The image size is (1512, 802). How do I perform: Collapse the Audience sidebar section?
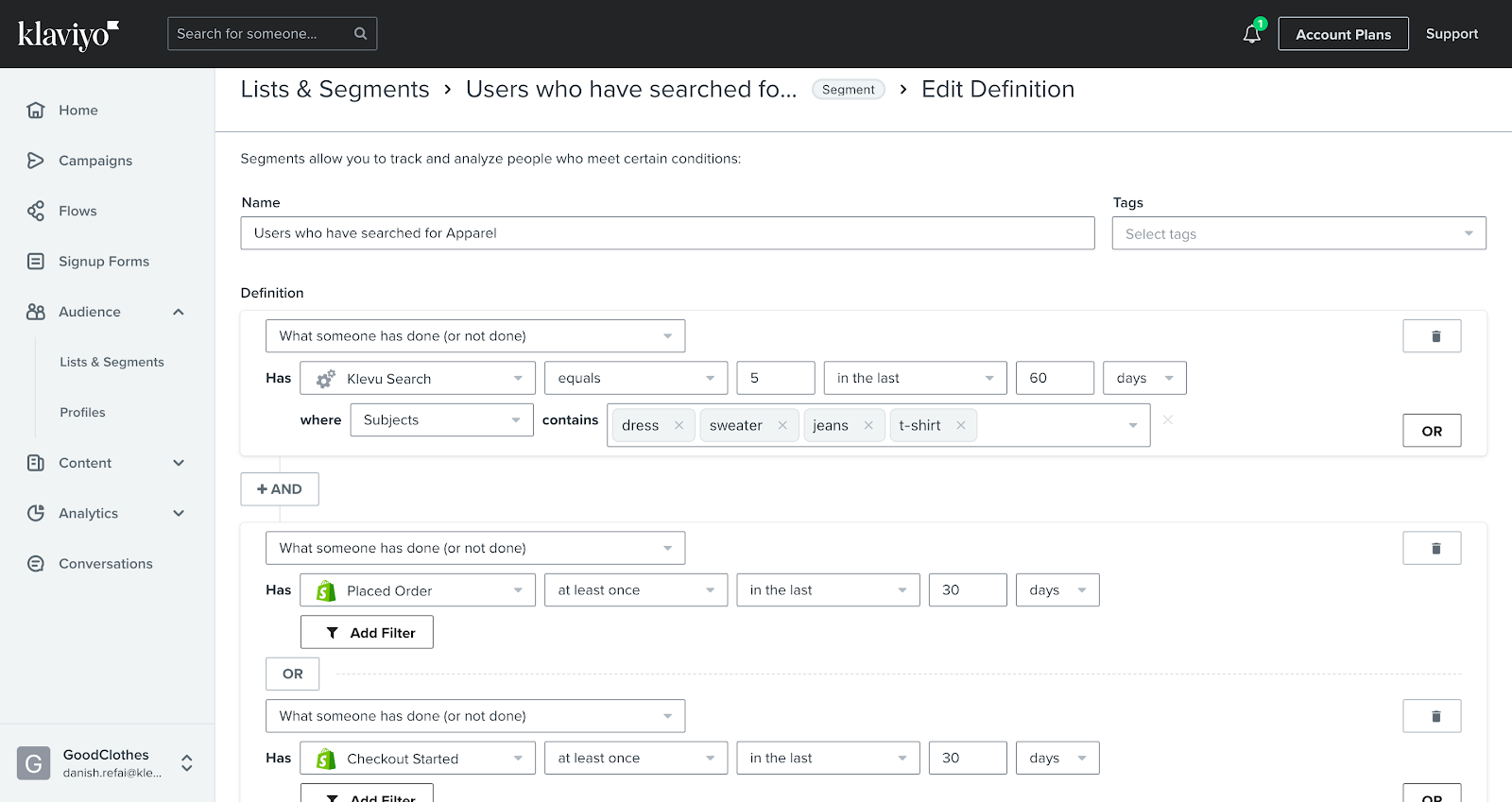[x=179, y=312]
